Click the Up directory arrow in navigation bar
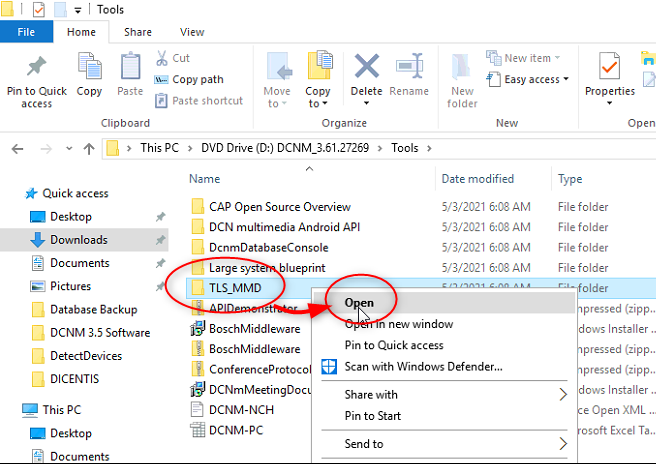The image size is (656, 464). point(89,148)
